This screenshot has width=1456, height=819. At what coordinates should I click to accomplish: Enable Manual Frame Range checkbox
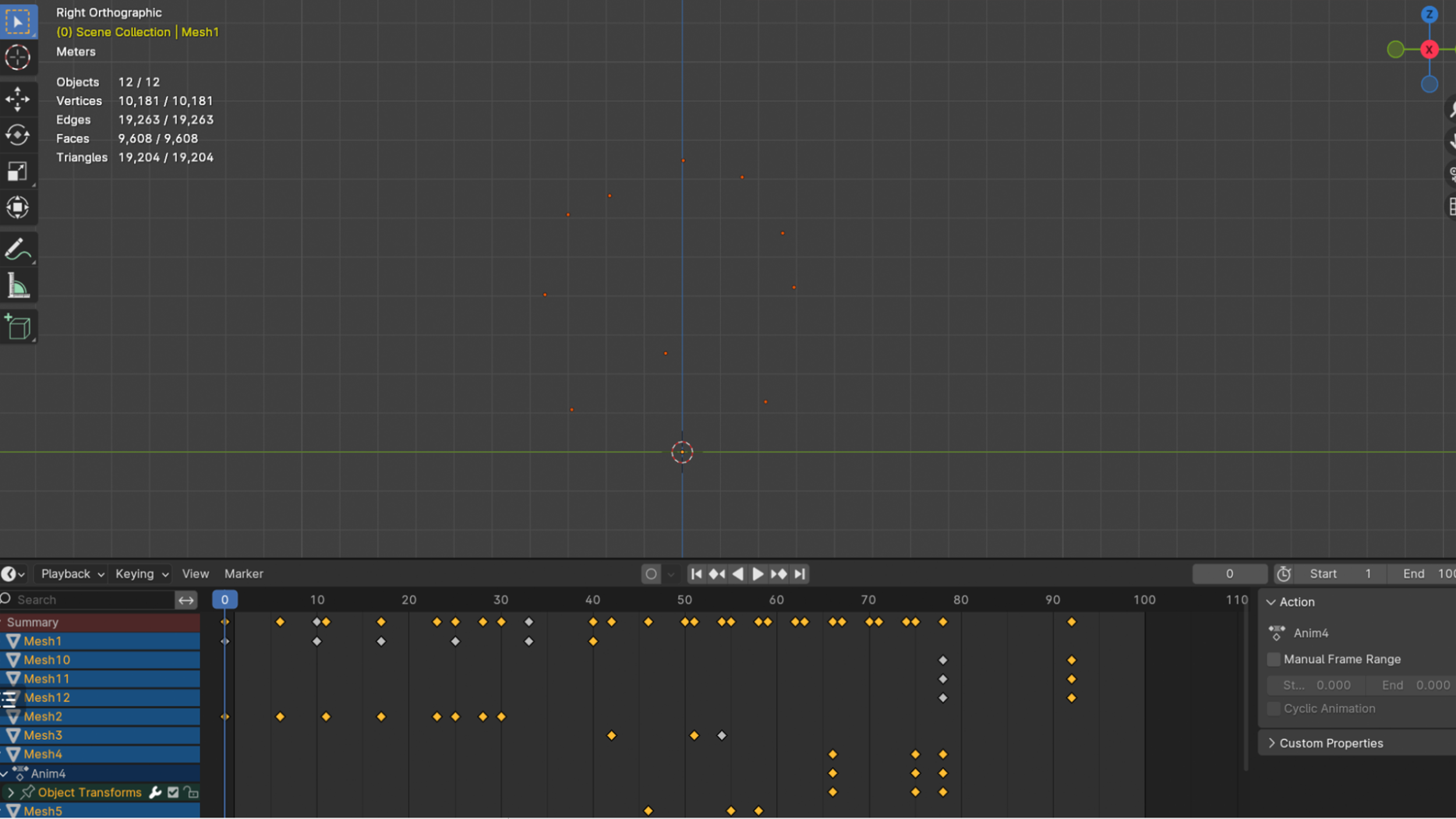click(1274, 659)
